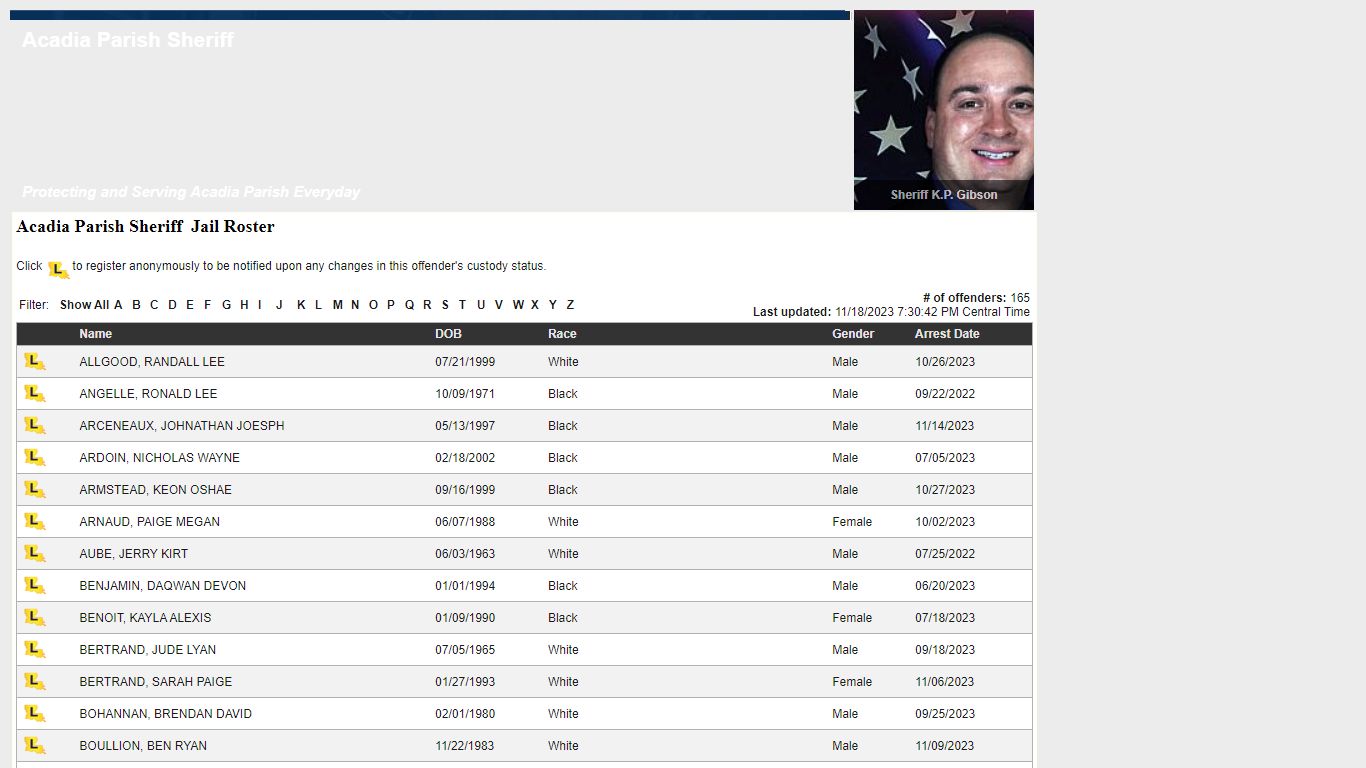Click notification icon for ALLGOOD, RANDALL LEE
Viewport: 1366px width, 768px height.
click(35, 362)
